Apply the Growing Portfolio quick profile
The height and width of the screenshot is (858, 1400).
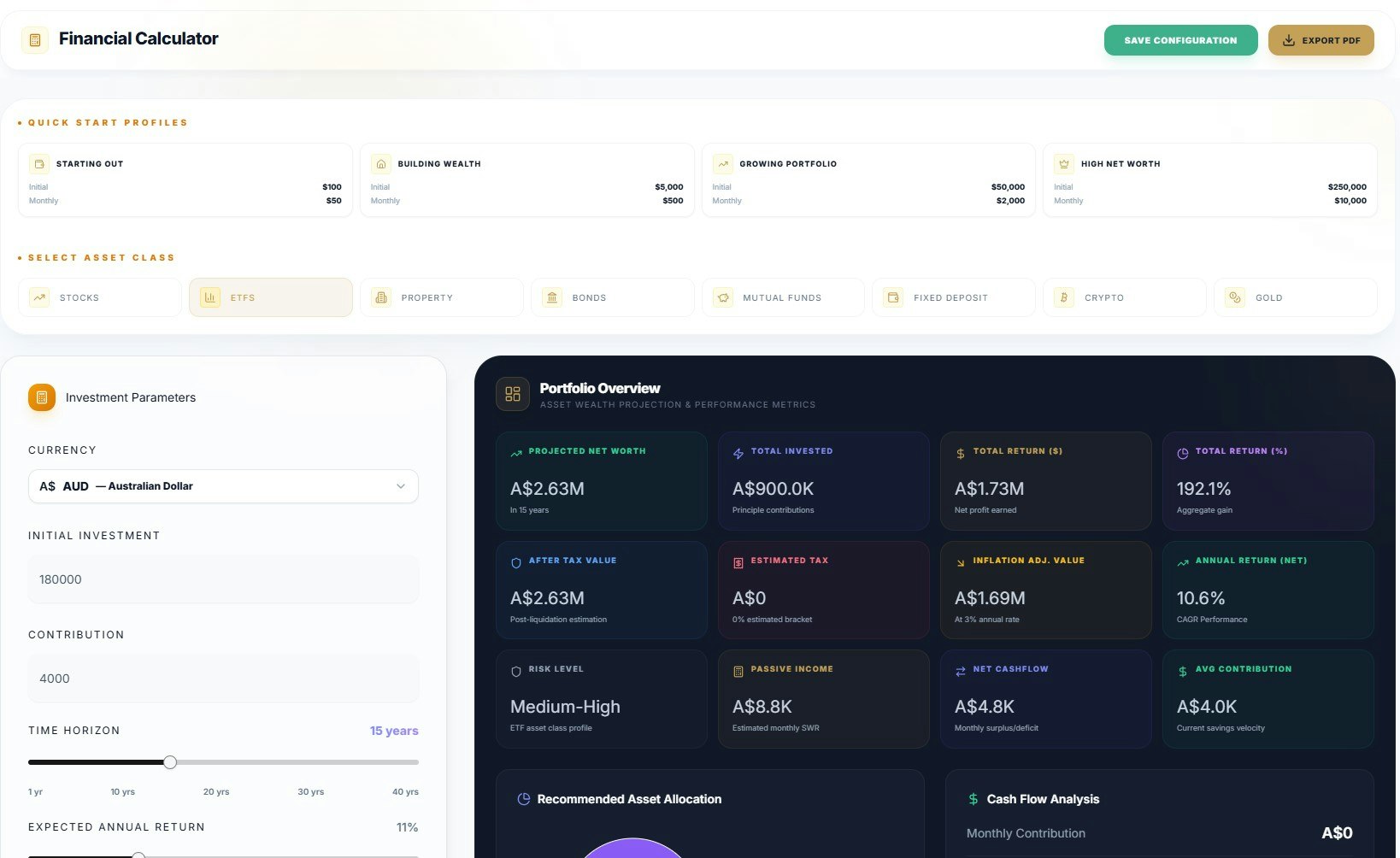pyautogui.click(x=868, y=180)
